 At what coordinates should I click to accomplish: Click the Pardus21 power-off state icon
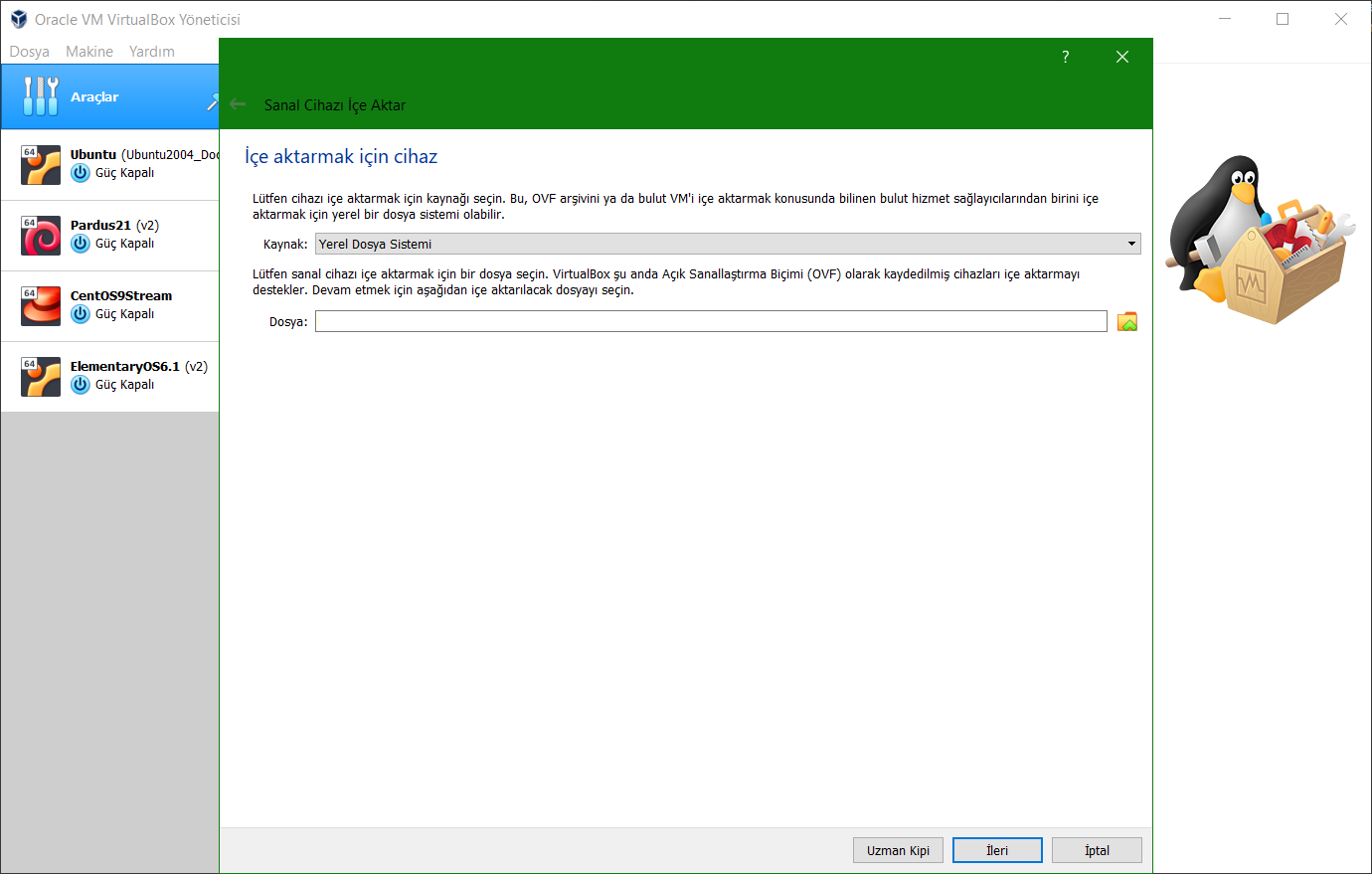point(81,244)
